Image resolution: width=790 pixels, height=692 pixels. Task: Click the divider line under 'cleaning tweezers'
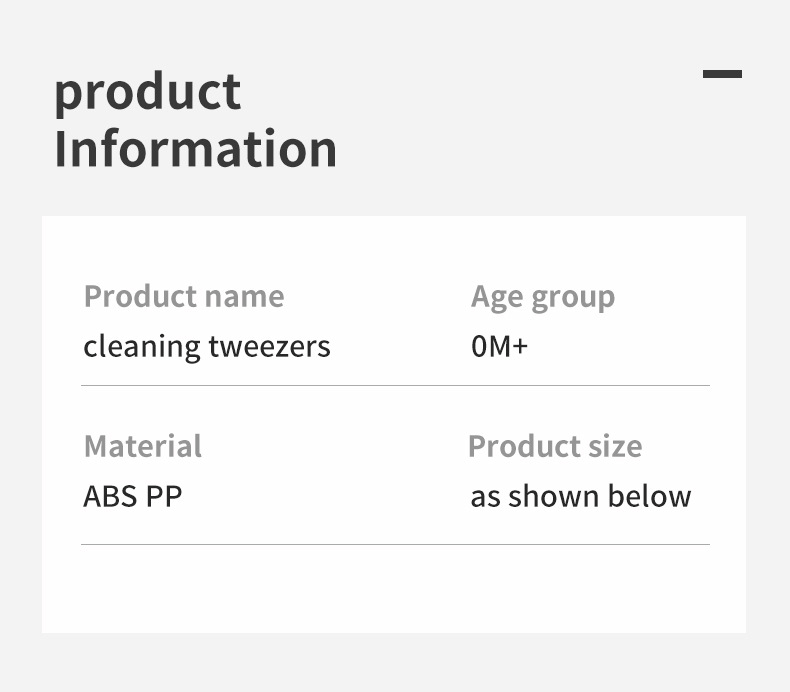394,385
